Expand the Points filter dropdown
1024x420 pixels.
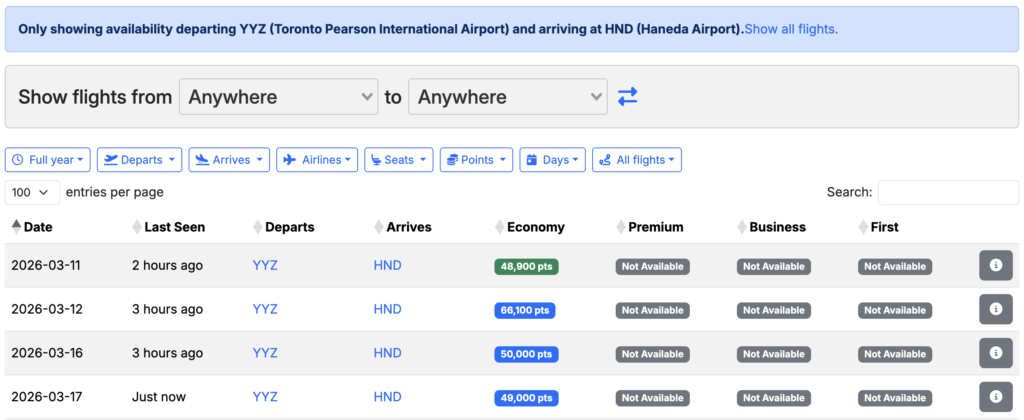click(476, 160)
